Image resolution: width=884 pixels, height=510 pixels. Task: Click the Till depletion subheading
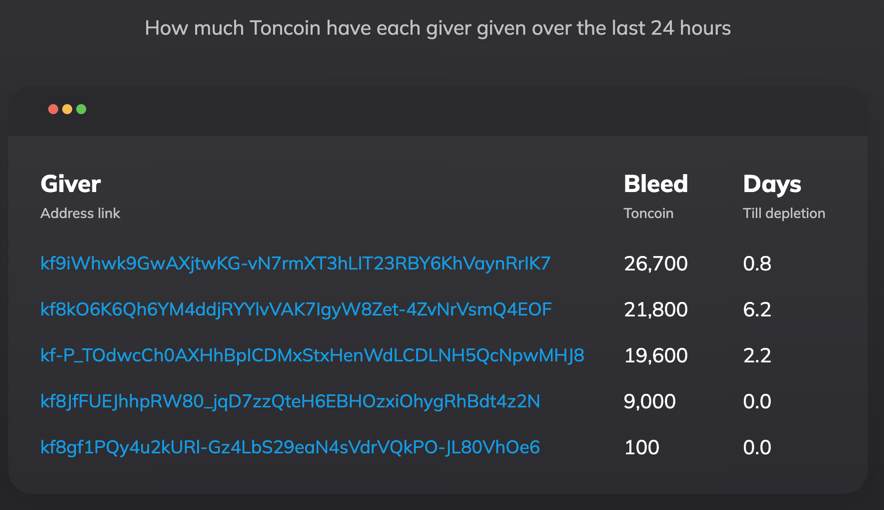(x=784, y=214)
